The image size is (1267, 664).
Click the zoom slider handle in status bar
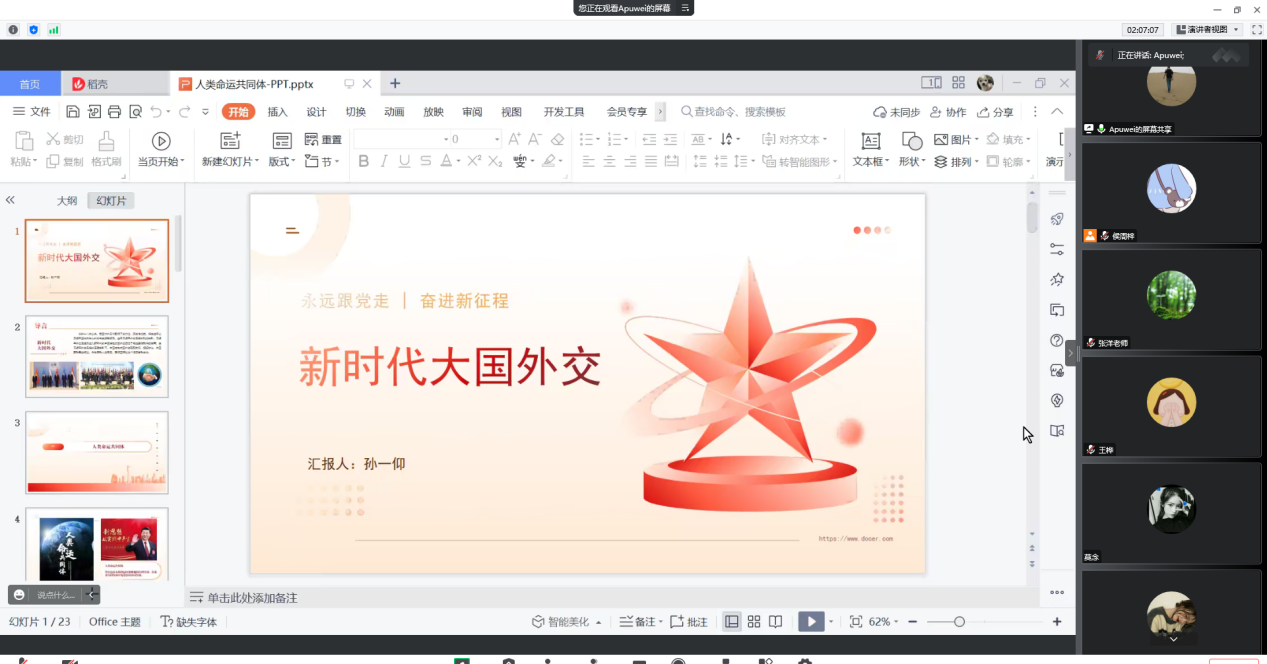[x=959, y=622]
